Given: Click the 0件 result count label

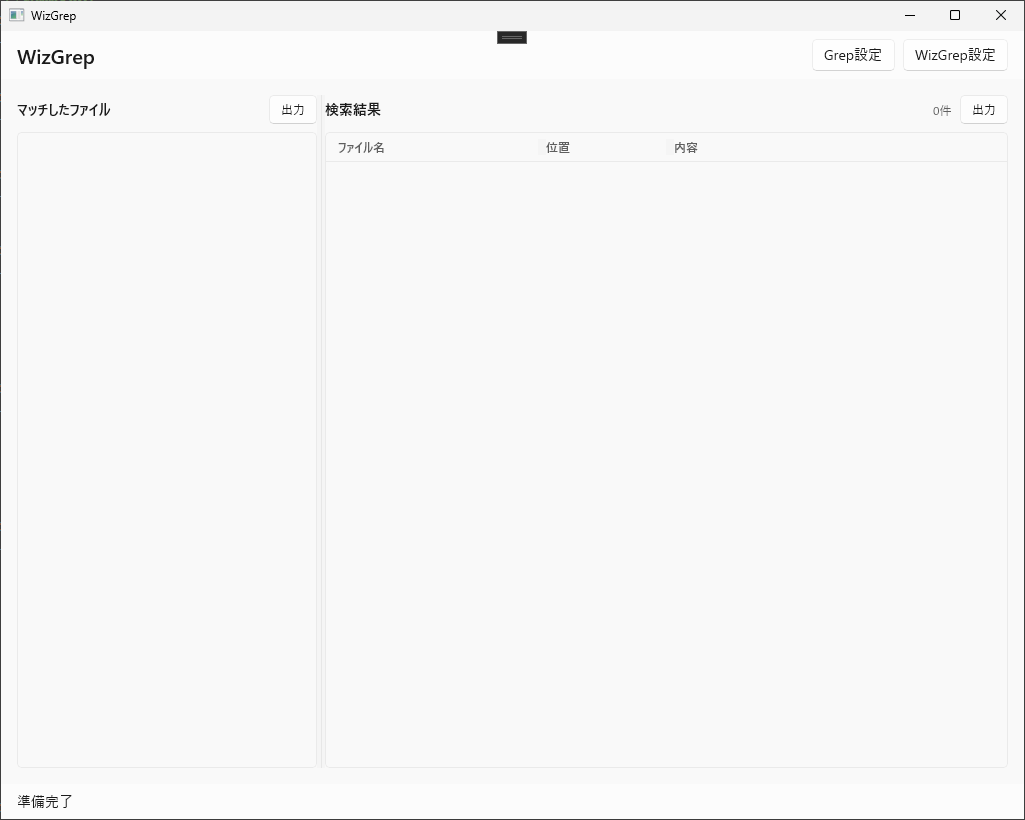Looking at the screenshot, I should point(942,111).
